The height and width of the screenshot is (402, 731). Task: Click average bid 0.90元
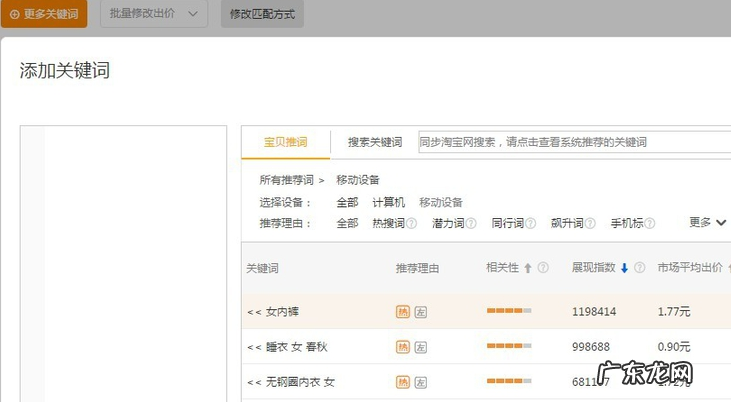(x=674, y=347)
